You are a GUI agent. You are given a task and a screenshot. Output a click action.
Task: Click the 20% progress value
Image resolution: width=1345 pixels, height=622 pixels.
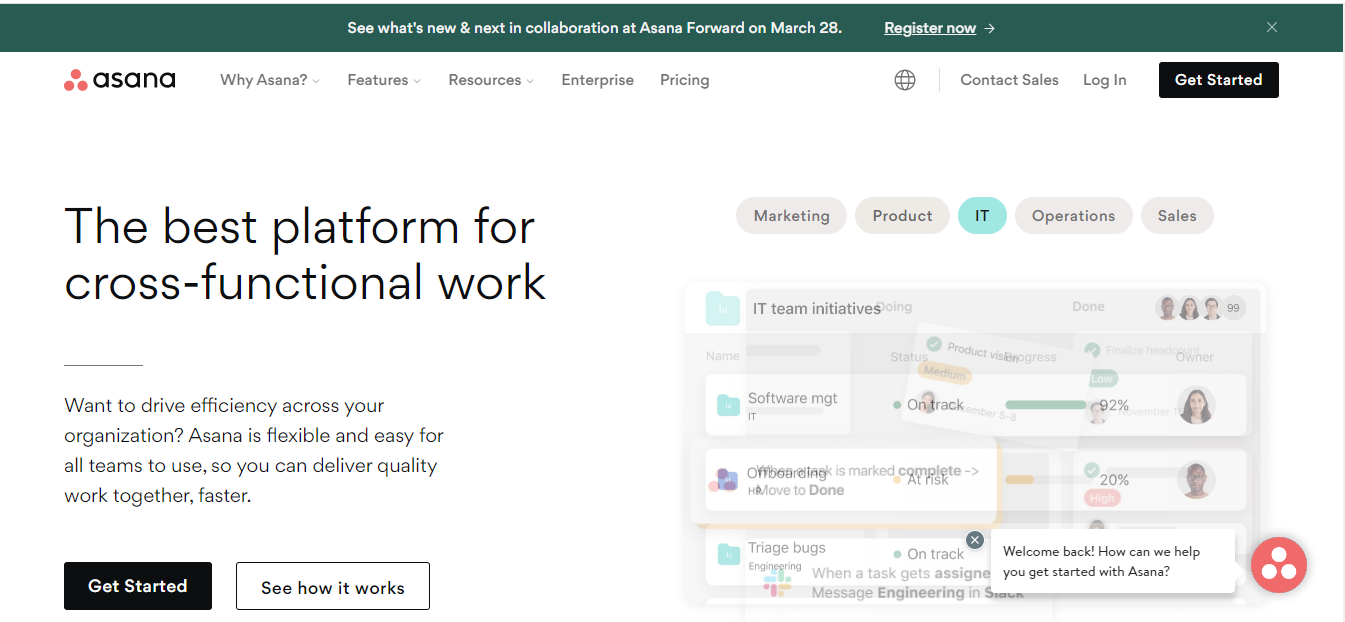(1114, 480)
